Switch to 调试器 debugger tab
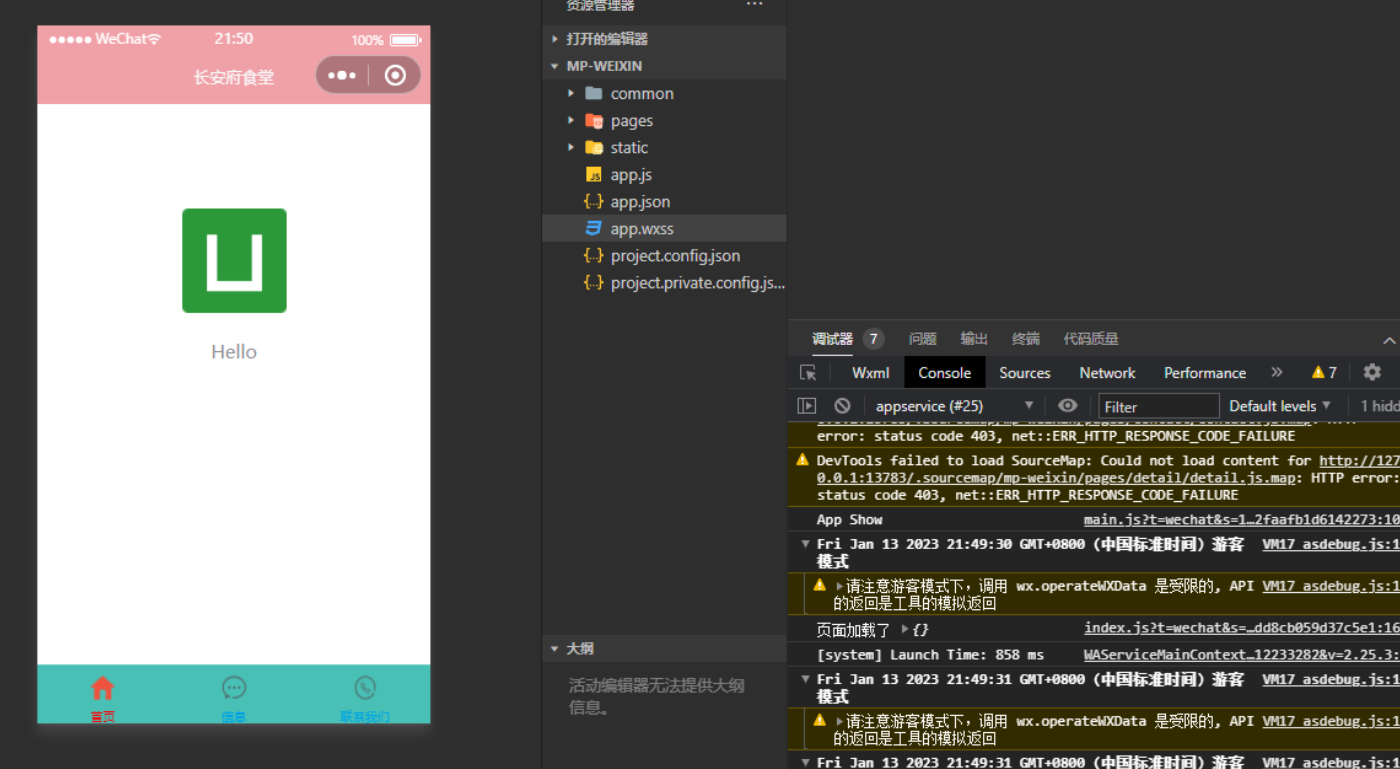1400x769 pixels. [832, 339]
